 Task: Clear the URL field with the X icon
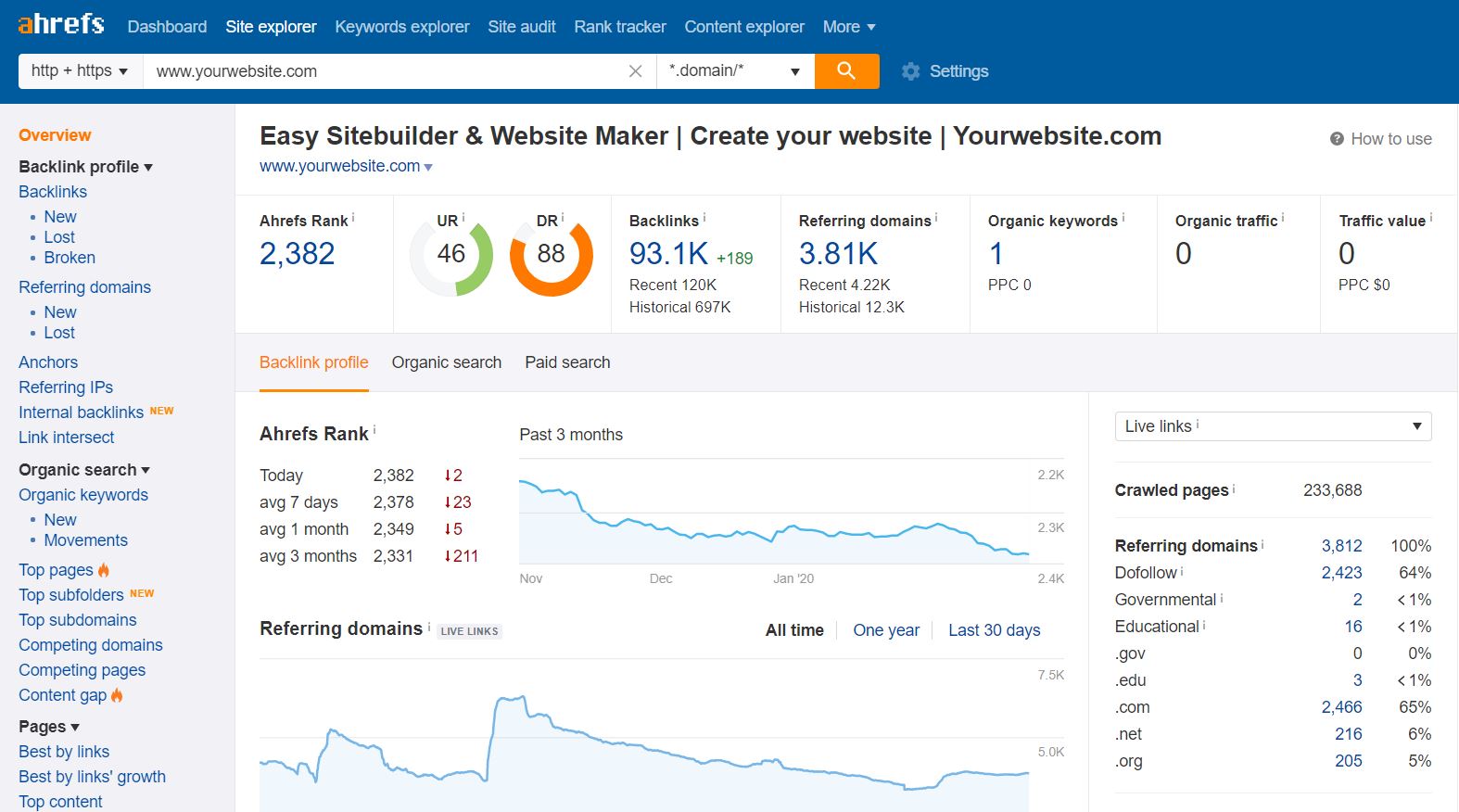pos(635,71)
